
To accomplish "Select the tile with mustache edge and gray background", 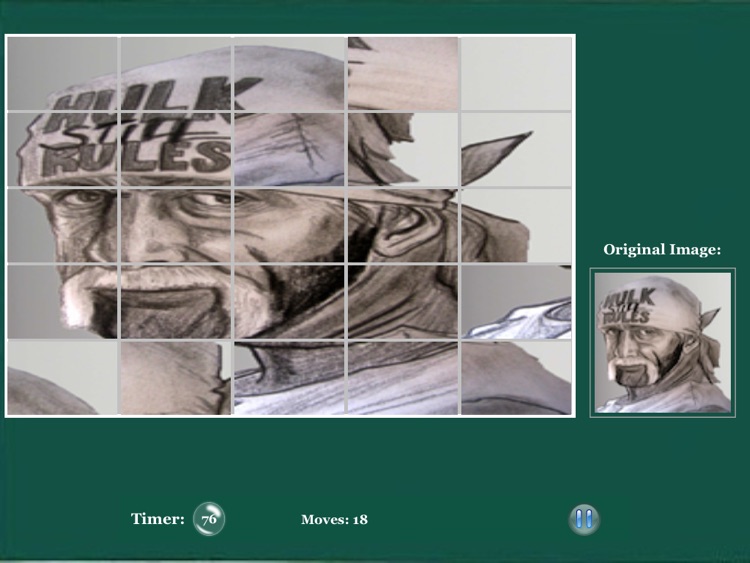I will pos(62,302).
